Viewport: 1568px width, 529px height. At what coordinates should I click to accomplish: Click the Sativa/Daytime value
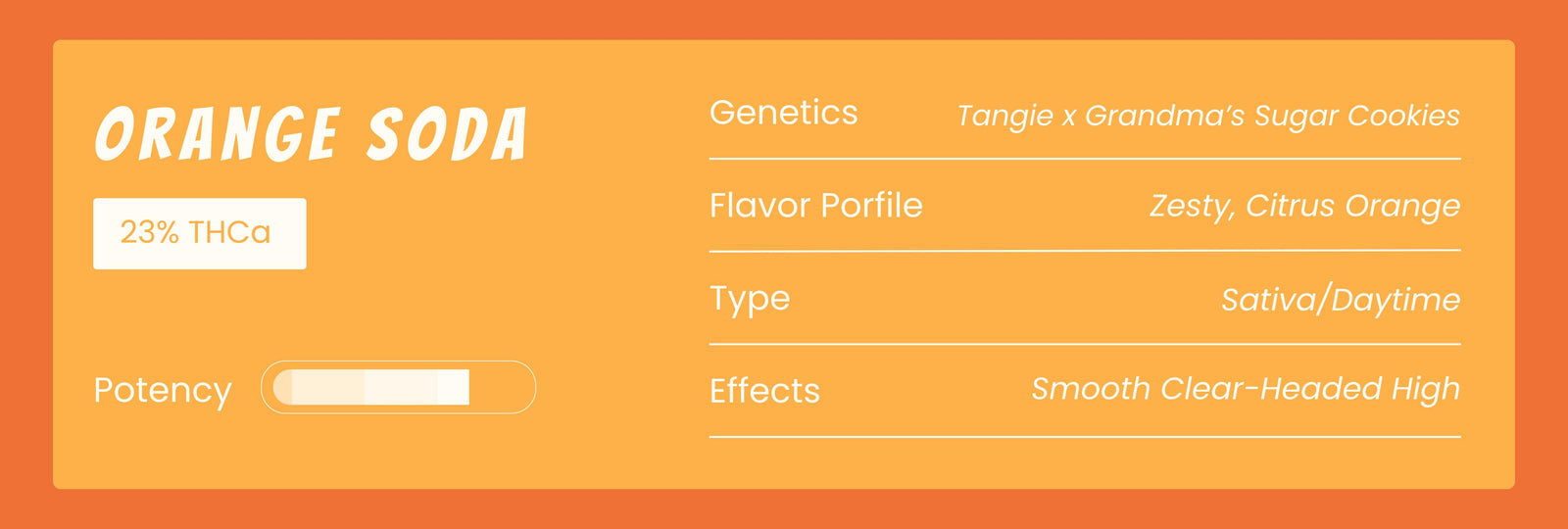pyautogui.click(x=1340, y=299)
